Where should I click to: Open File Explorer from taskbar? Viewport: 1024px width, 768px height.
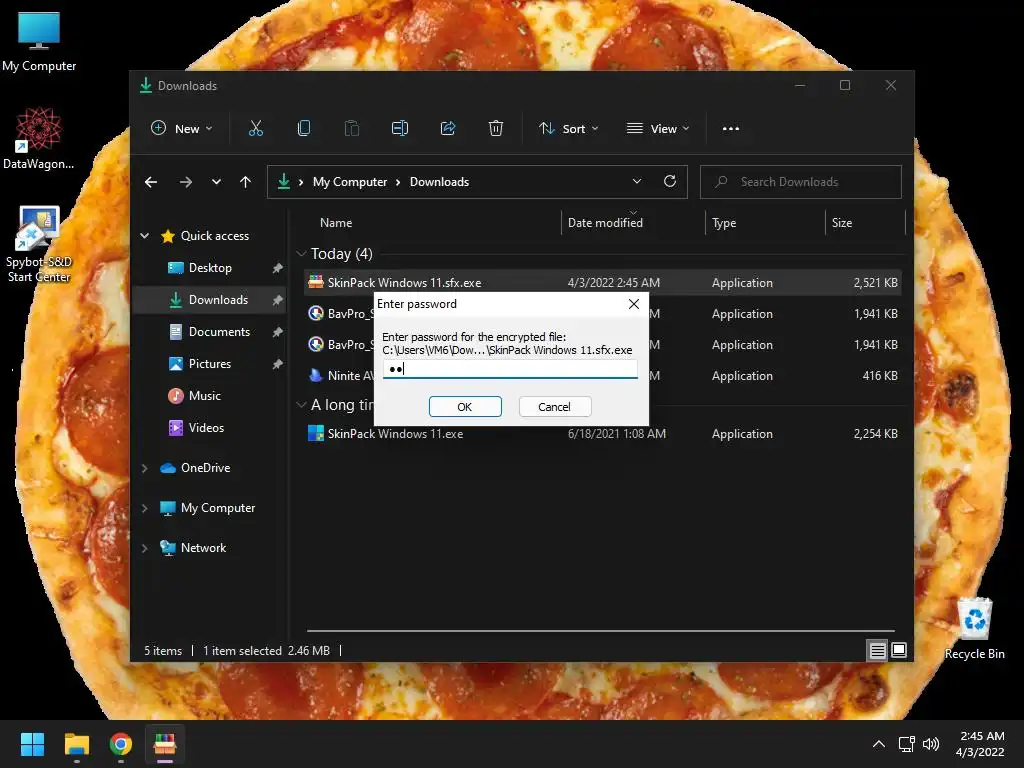click(x=76, y=744)
